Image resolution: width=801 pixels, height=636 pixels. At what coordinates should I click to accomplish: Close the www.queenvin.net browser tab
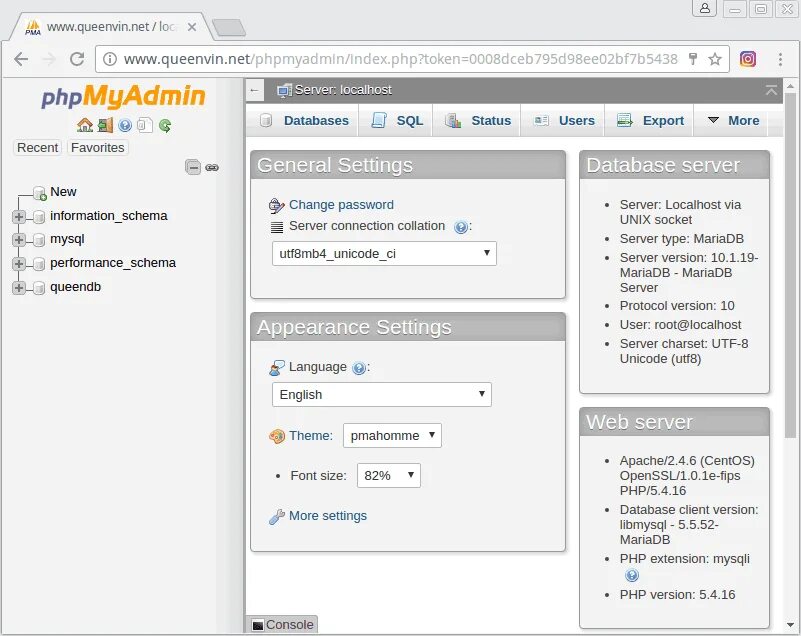tap(192, 27)
